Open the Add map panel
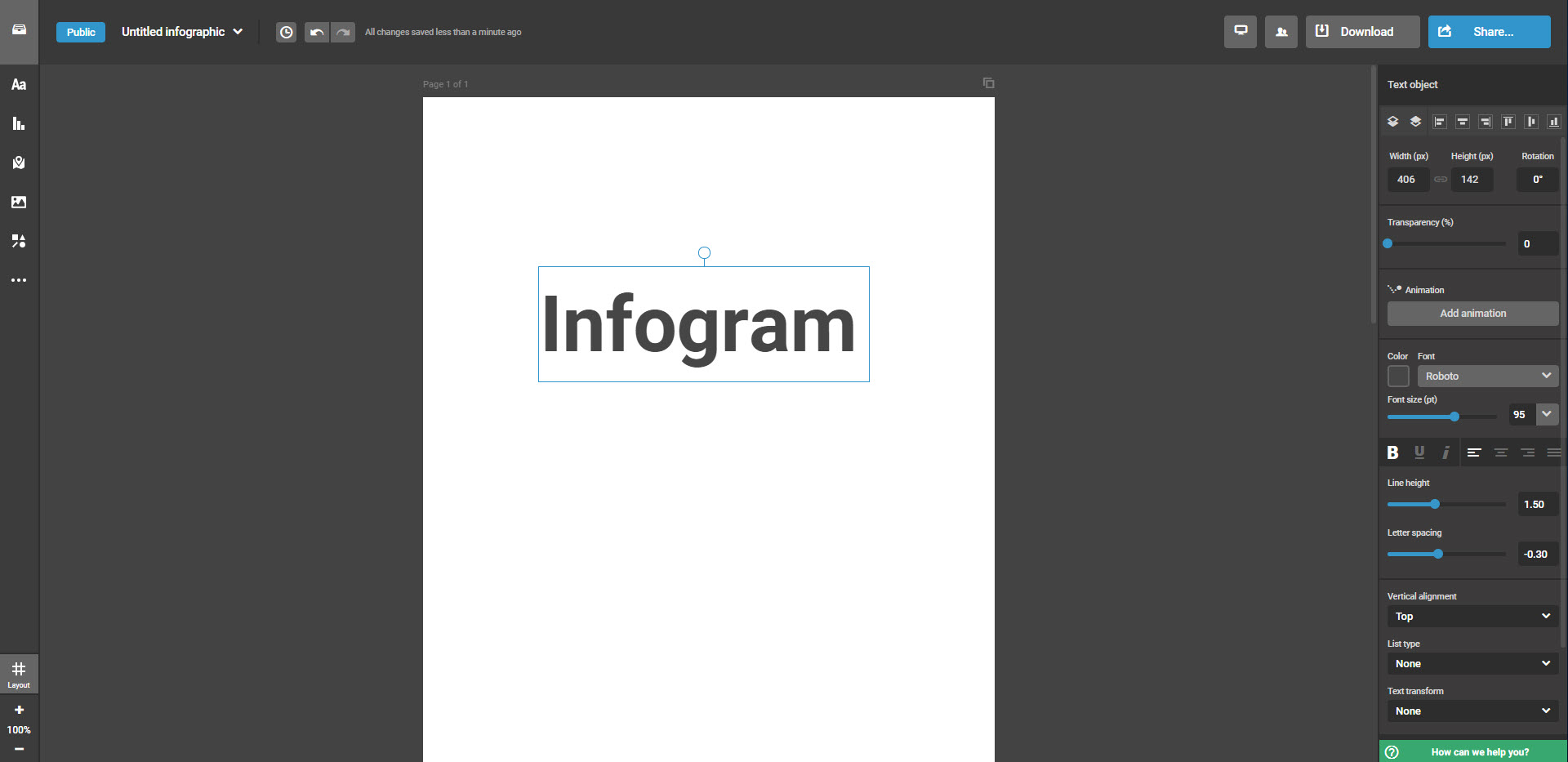The image size is (1568, 762). 19,163
